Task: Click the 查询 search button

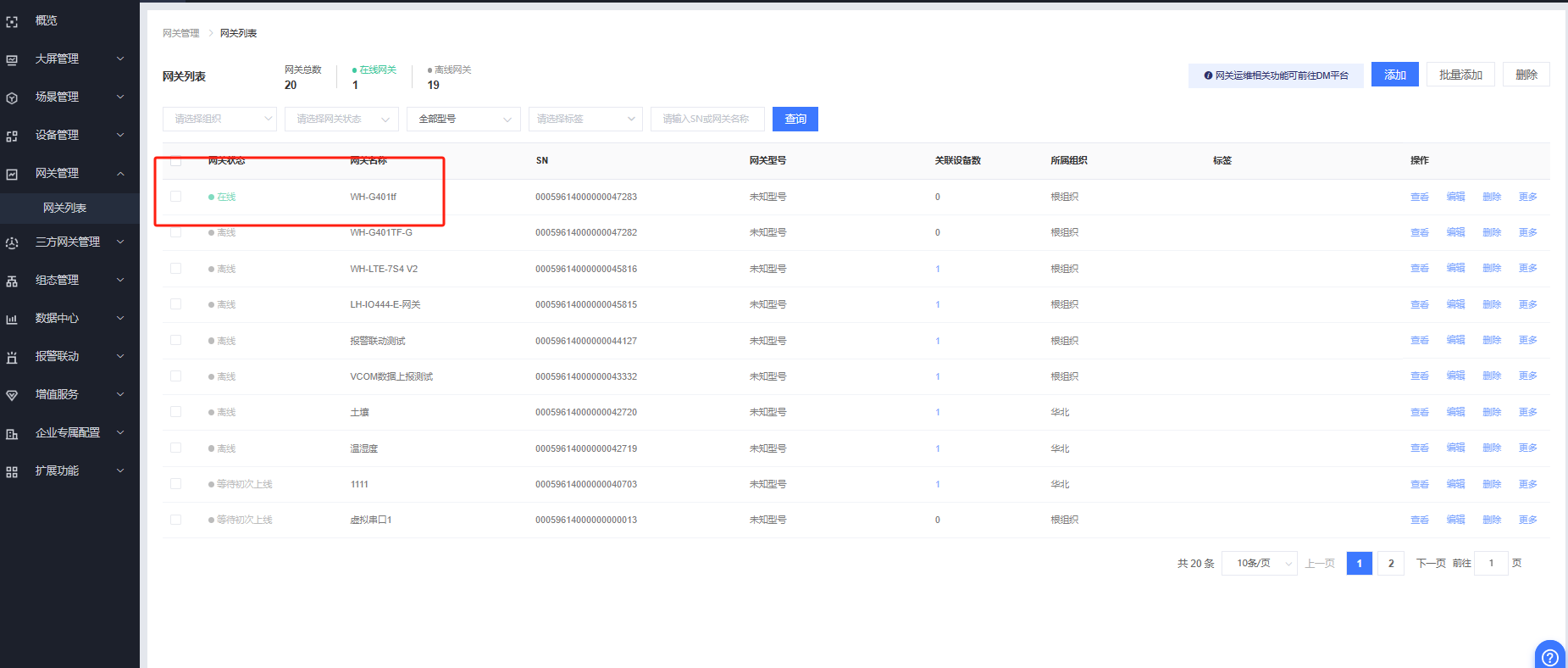Action: click(x=795, y=119)
